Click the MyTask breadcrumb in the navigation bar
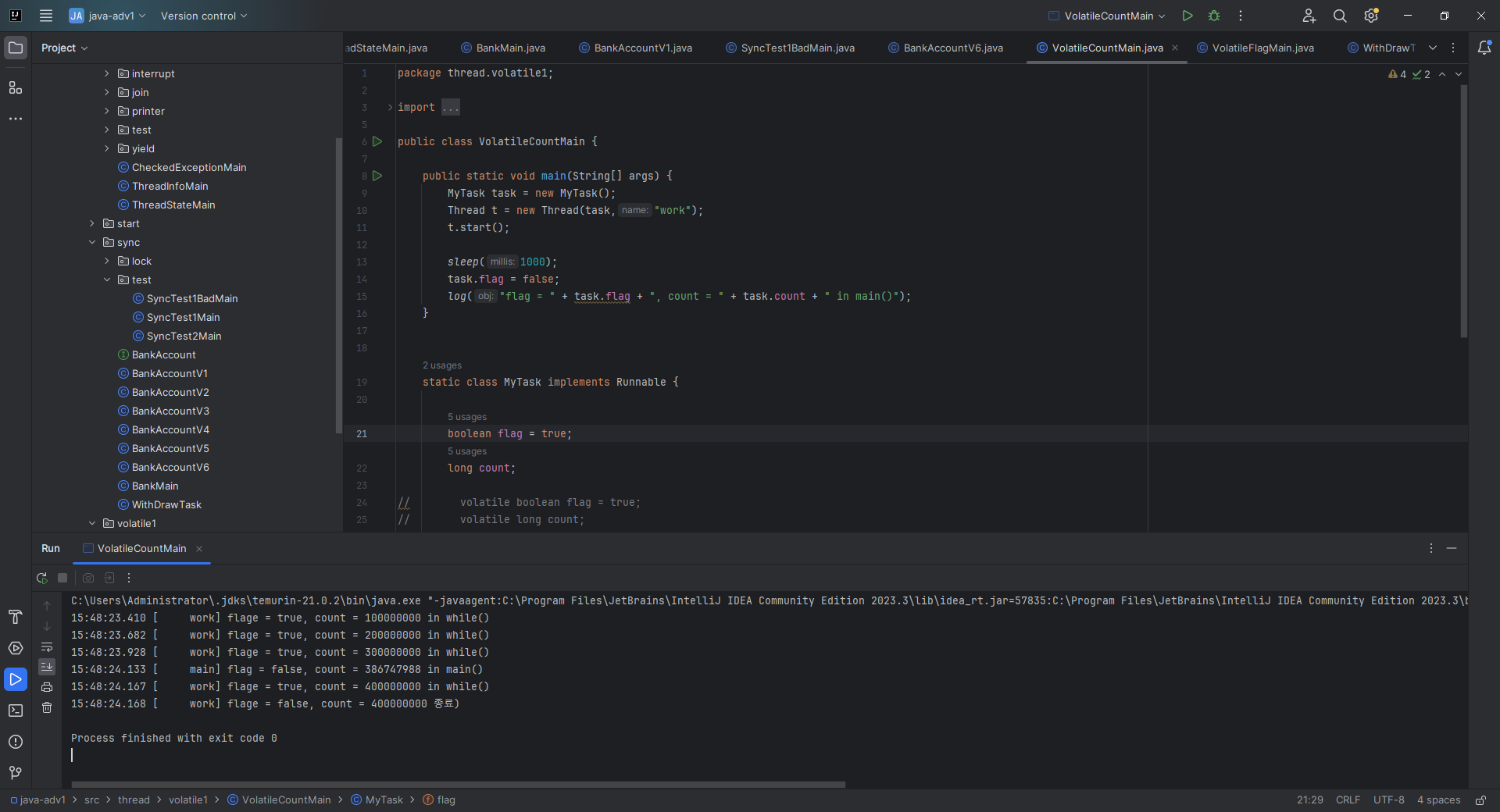Screen dimensions: 1500x812 [x=377, y=800]
